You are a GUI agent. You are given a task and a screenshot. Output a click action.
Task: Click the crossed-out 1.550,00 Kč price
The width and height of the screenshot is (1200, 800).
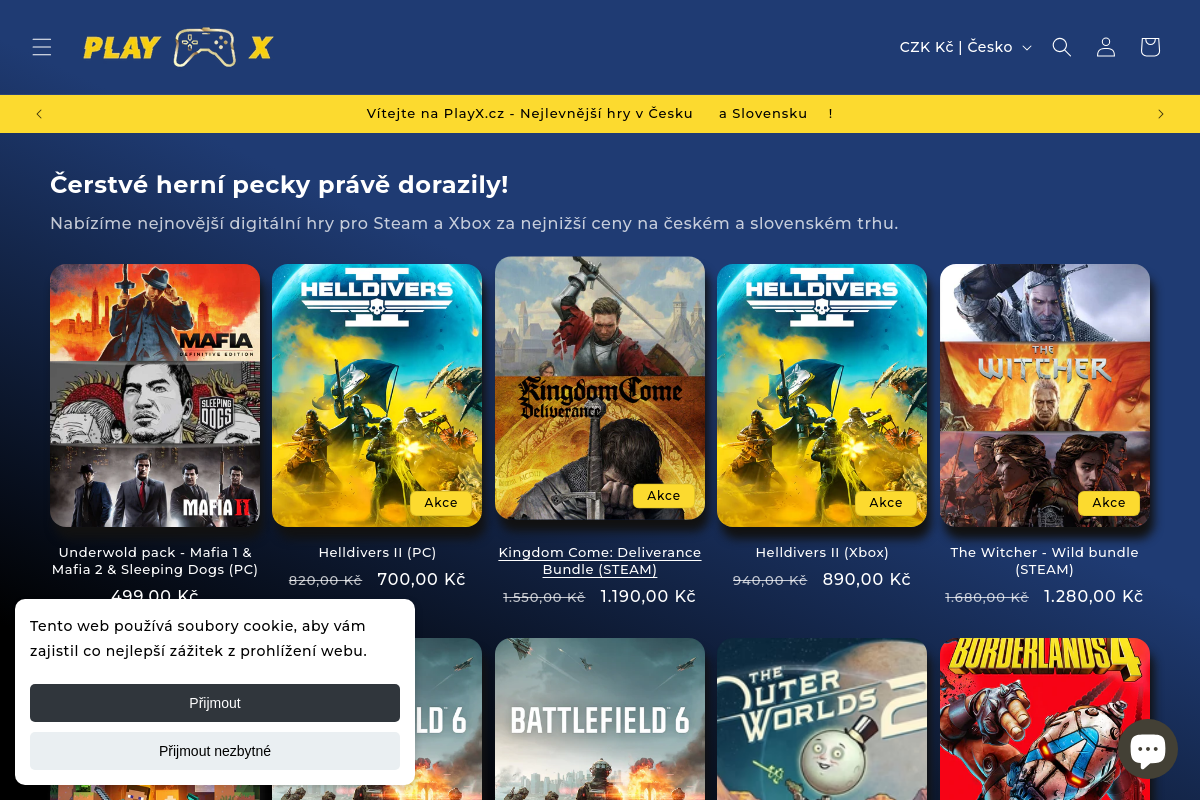544,597
